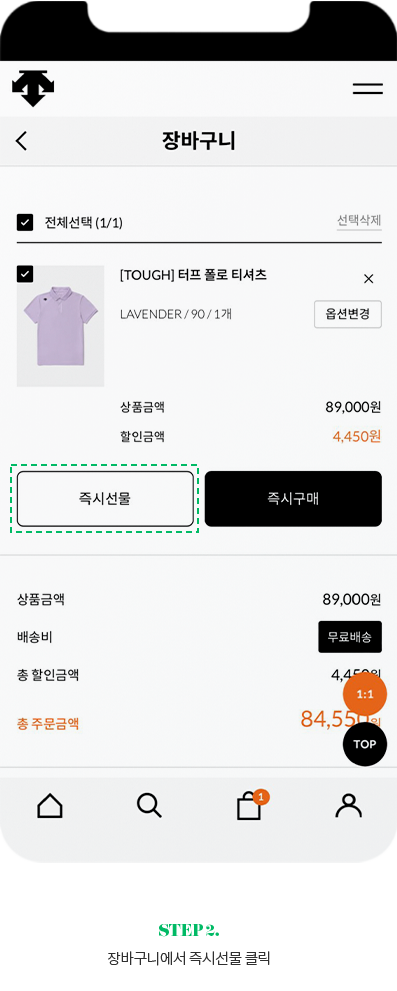Image resolution: width=397 pixels, height=991 pixels.
Task: Remove the item with the X icon
Action: click(369, 279)
